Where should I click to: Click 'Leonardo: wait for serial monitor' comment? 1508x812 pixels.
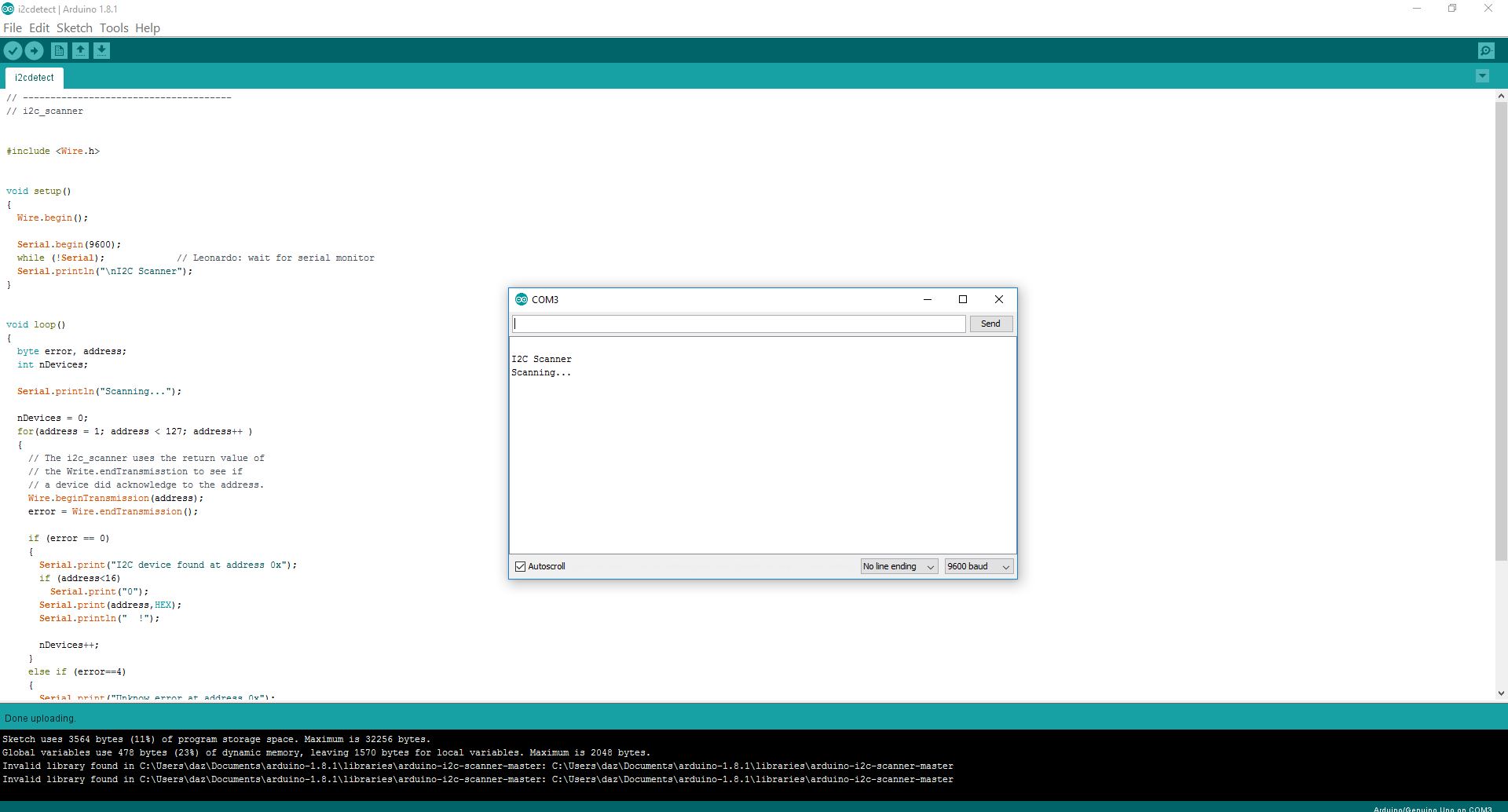276,258
